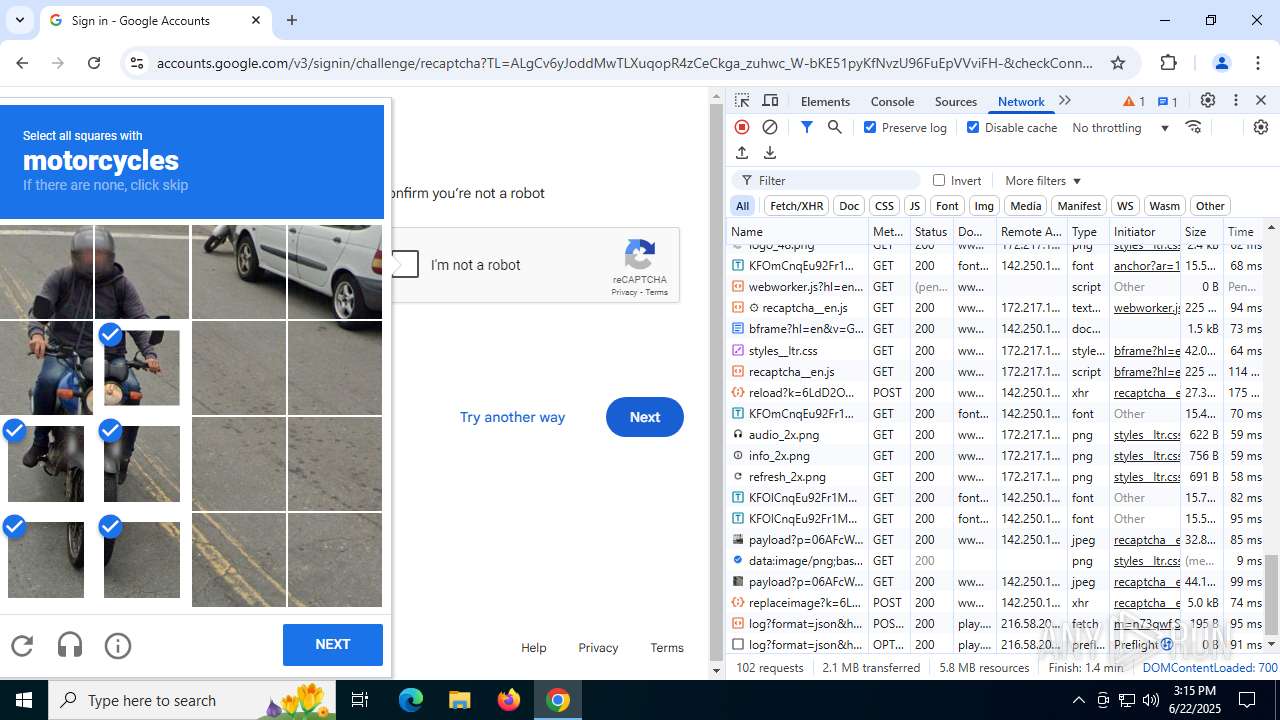The height and width of the screenshot is (720, 1280).
Task: Show more DevTools tabs chevron
Action: point(1065,101)
